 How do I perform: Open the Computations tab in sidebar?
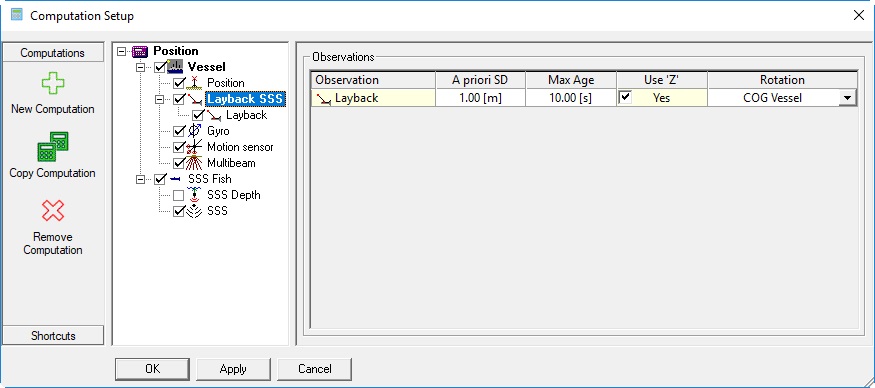[53, 52]
